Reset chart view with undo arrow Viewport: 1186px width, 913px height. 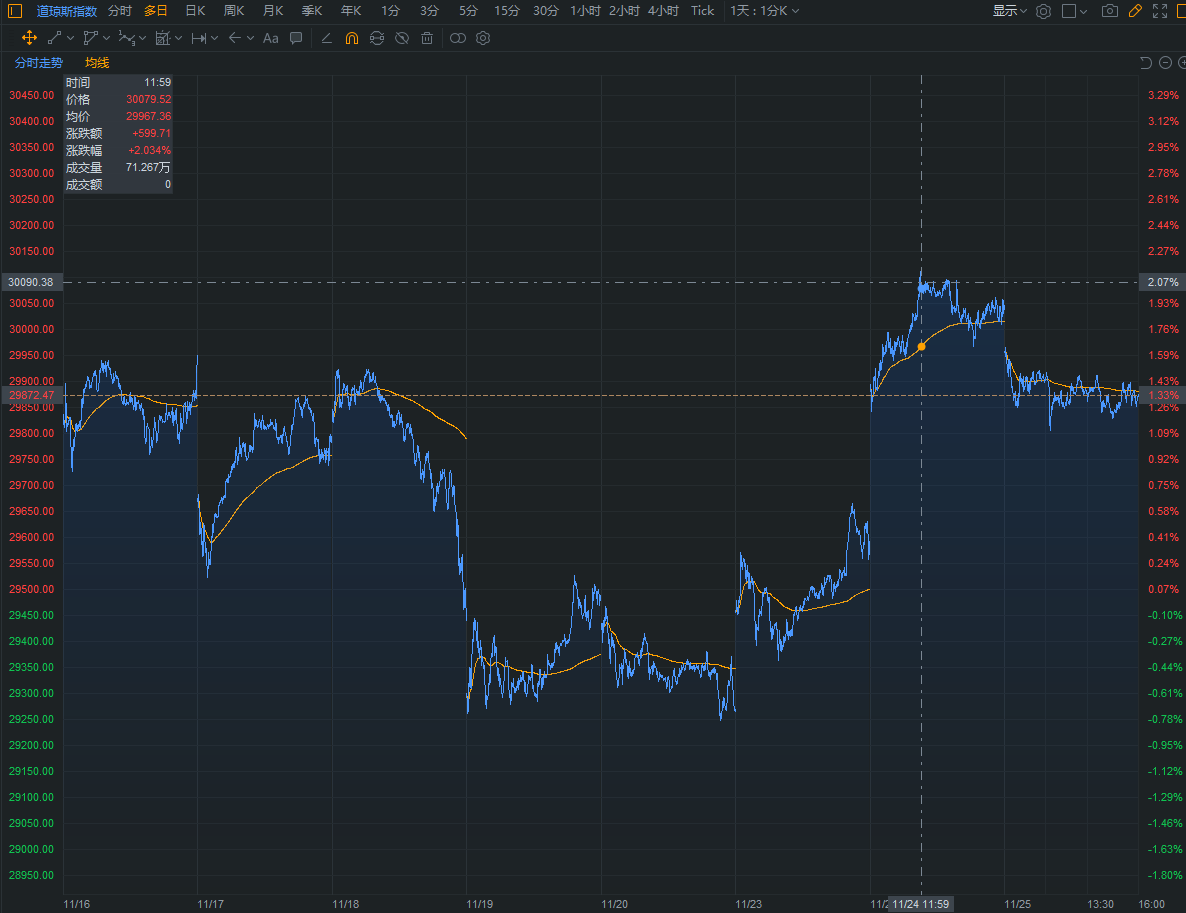coord(1146,63)
